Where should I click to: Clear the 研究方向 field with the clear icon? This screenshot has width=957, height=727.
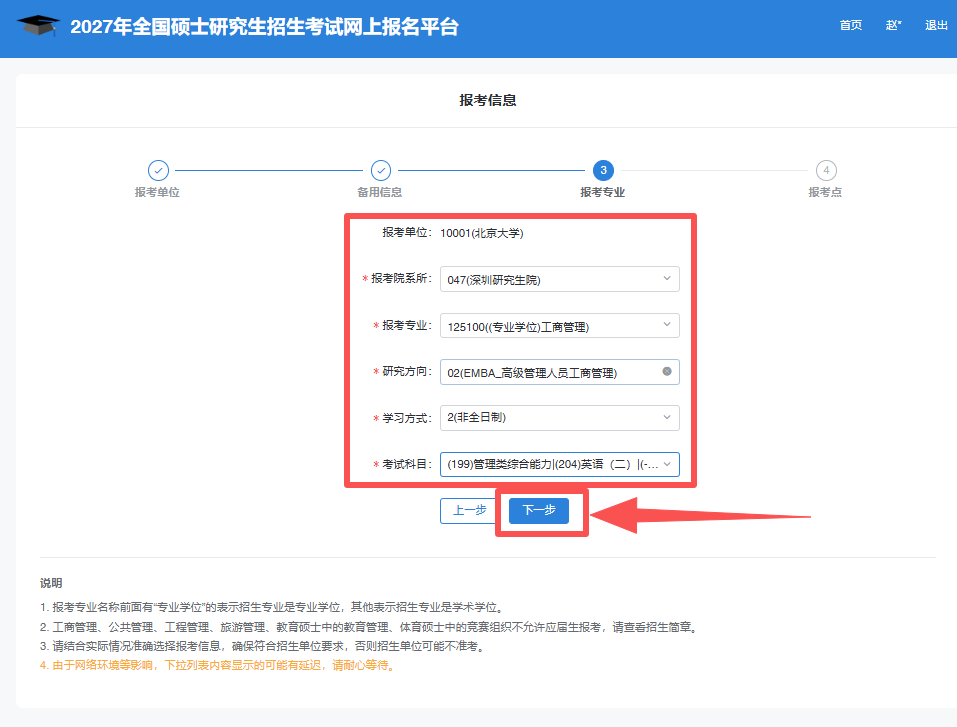click(x=667, y=371)
